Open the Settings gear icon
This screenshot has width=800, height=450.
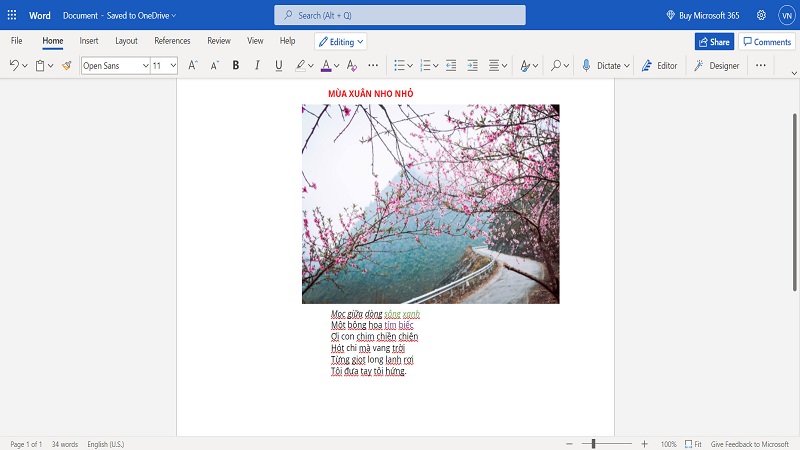(x=761, y=15)
